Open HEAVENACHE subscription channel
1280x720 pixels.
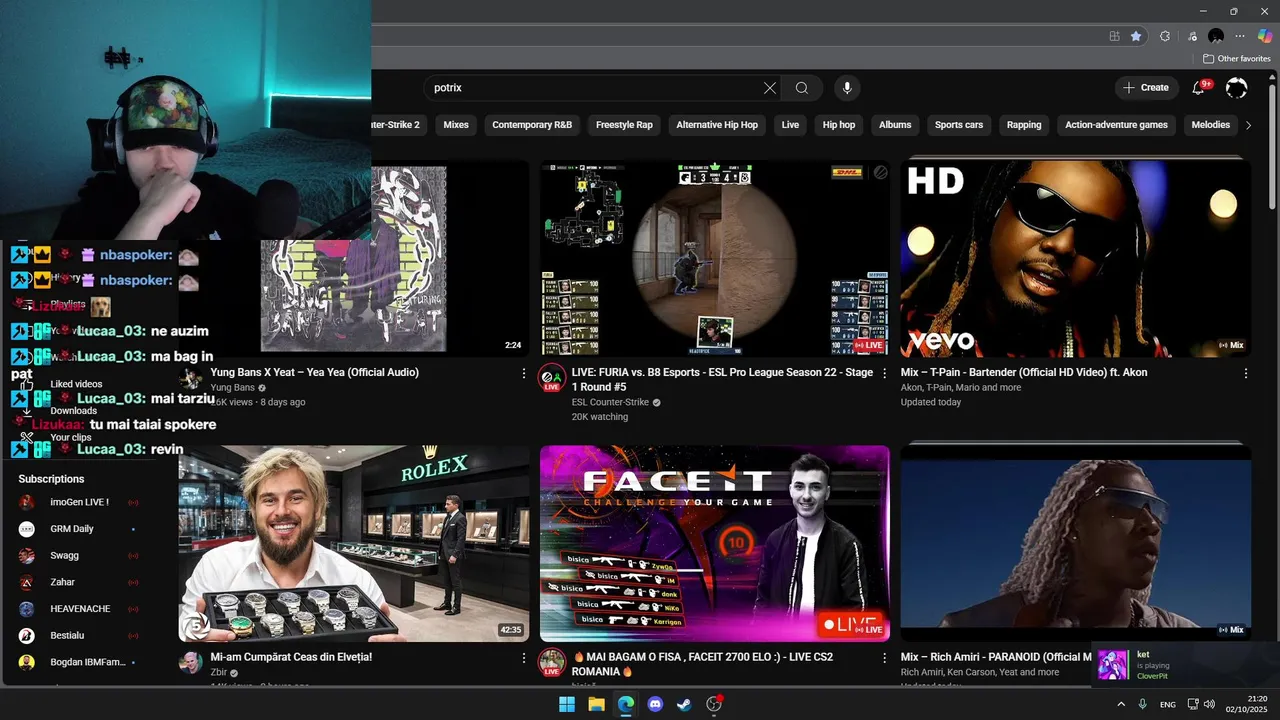78,609
